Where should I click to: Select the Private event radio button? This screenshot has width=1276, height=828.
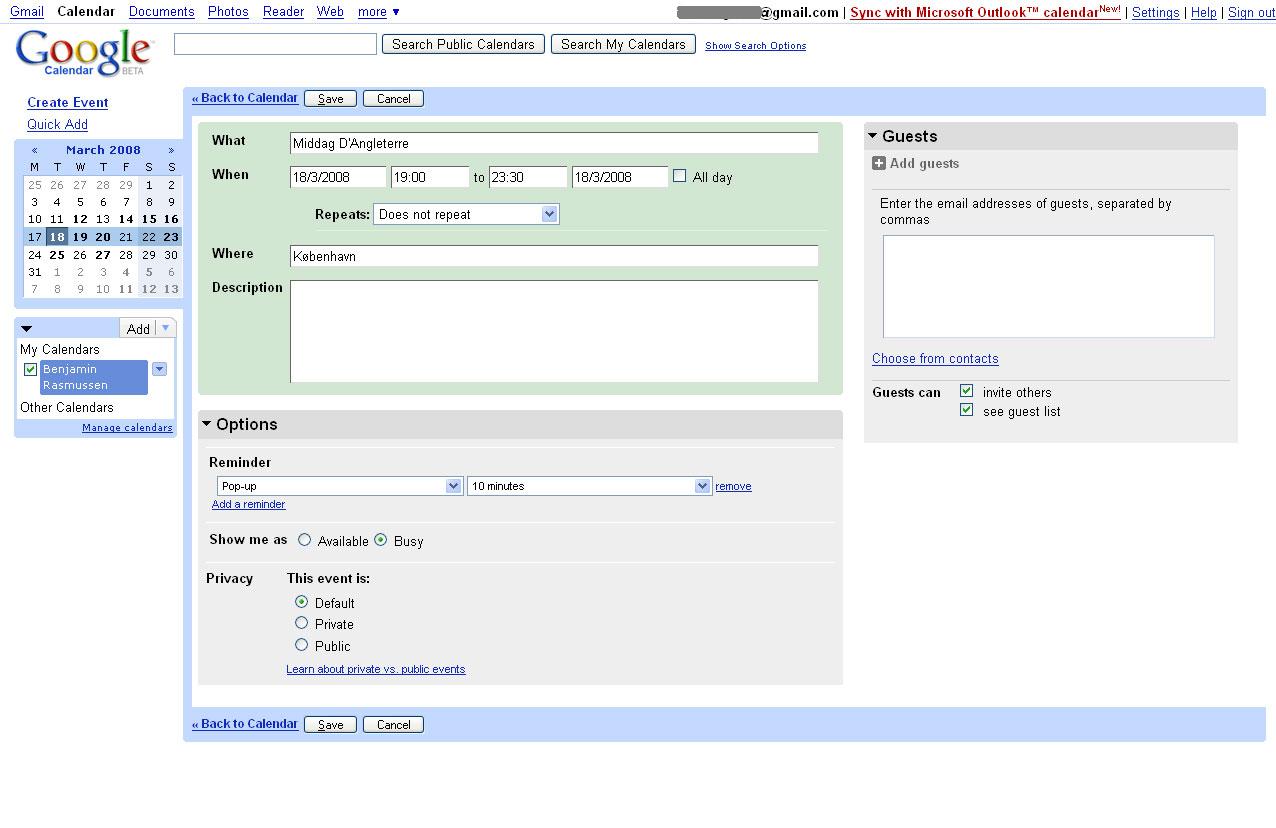(301, 623)
